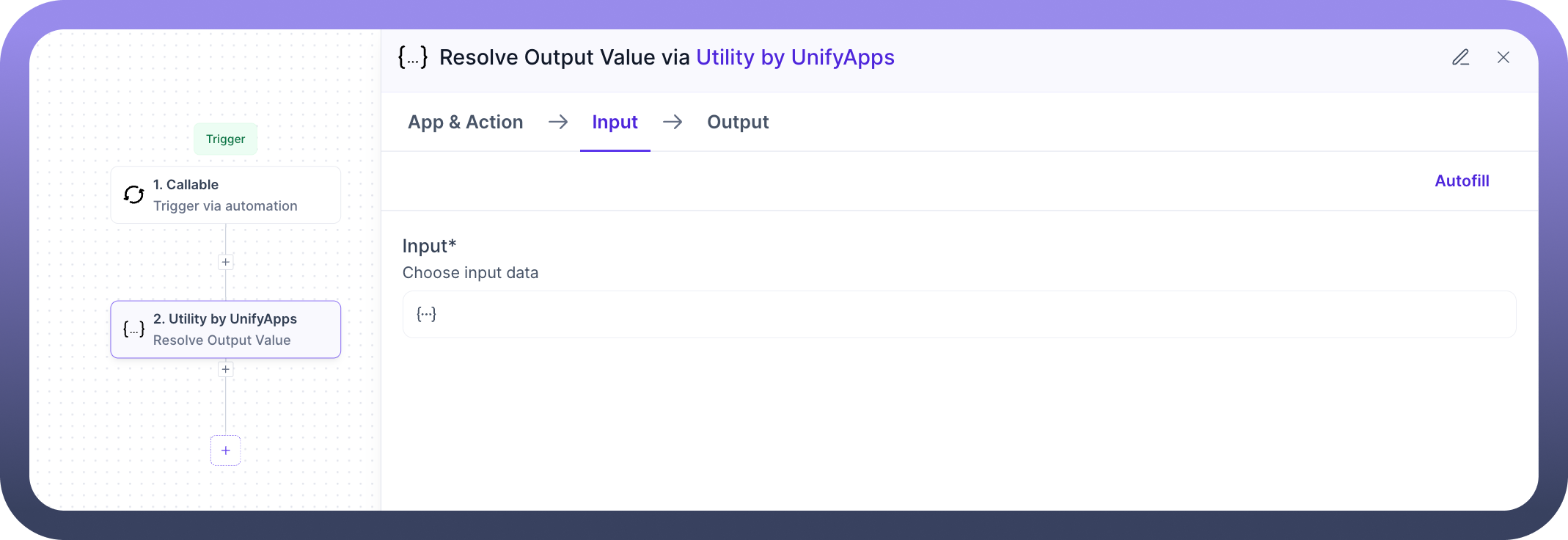
Task: Select the 1. Callable trigger node
Action: coord(225,194)
